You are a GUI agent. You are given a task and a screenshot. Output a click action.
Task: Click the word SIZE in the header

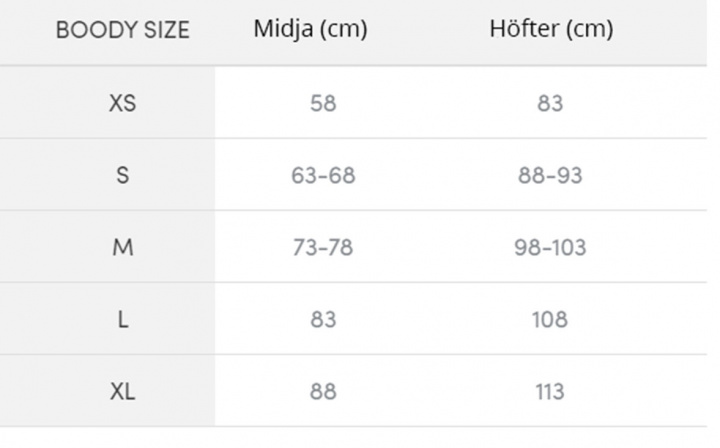point(167,30)
